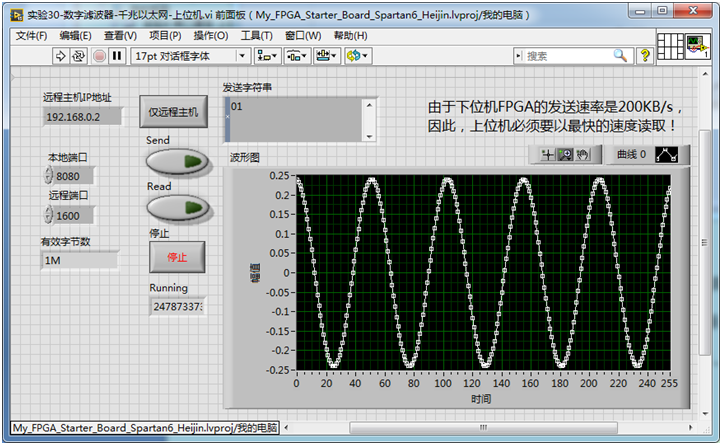Click the y-axis maximum value 0.25
This screenshot has height=445, width=722.
tap(279, 176)
